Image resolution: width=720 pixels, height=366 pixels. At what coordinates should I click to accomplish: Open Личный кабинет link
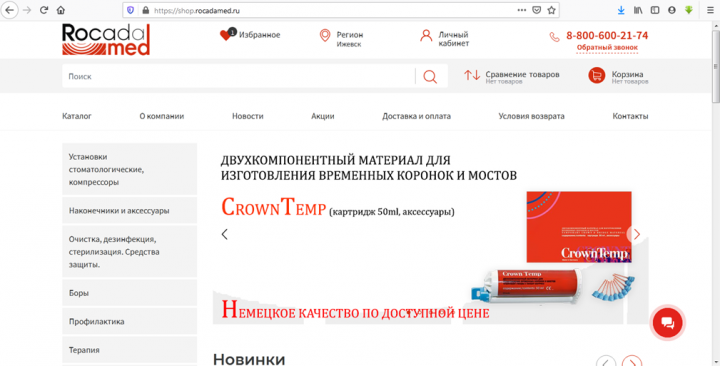454,39
